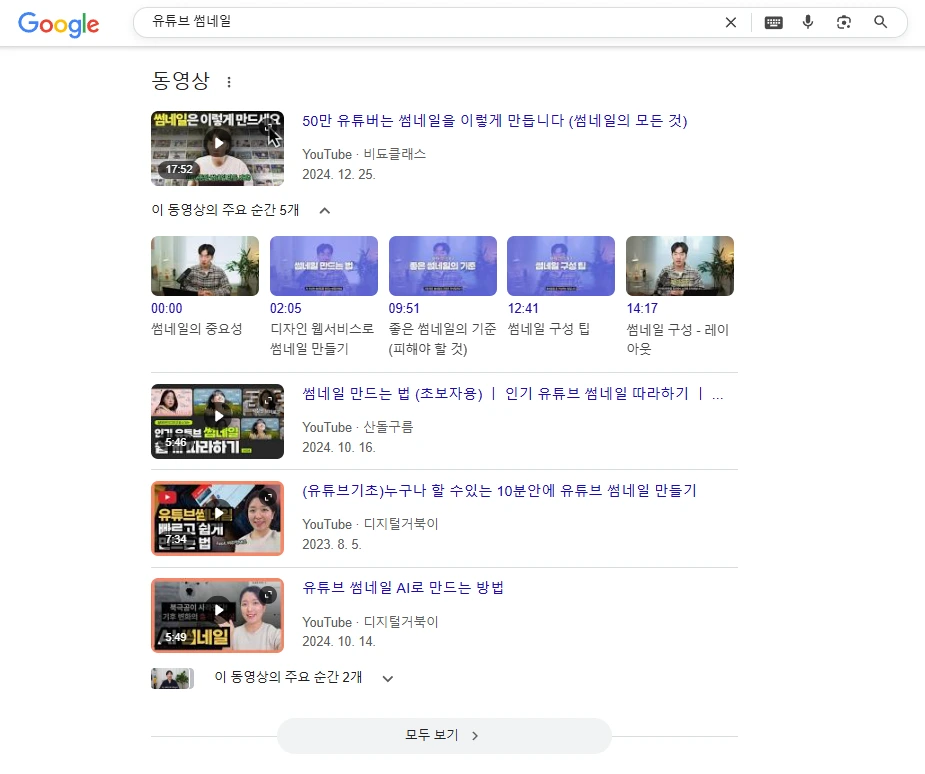This screenshot has width=925, height=774.
Task: Play the 7:34 디지털거북이 video thumbnail
Action: [x=217, y=519]
